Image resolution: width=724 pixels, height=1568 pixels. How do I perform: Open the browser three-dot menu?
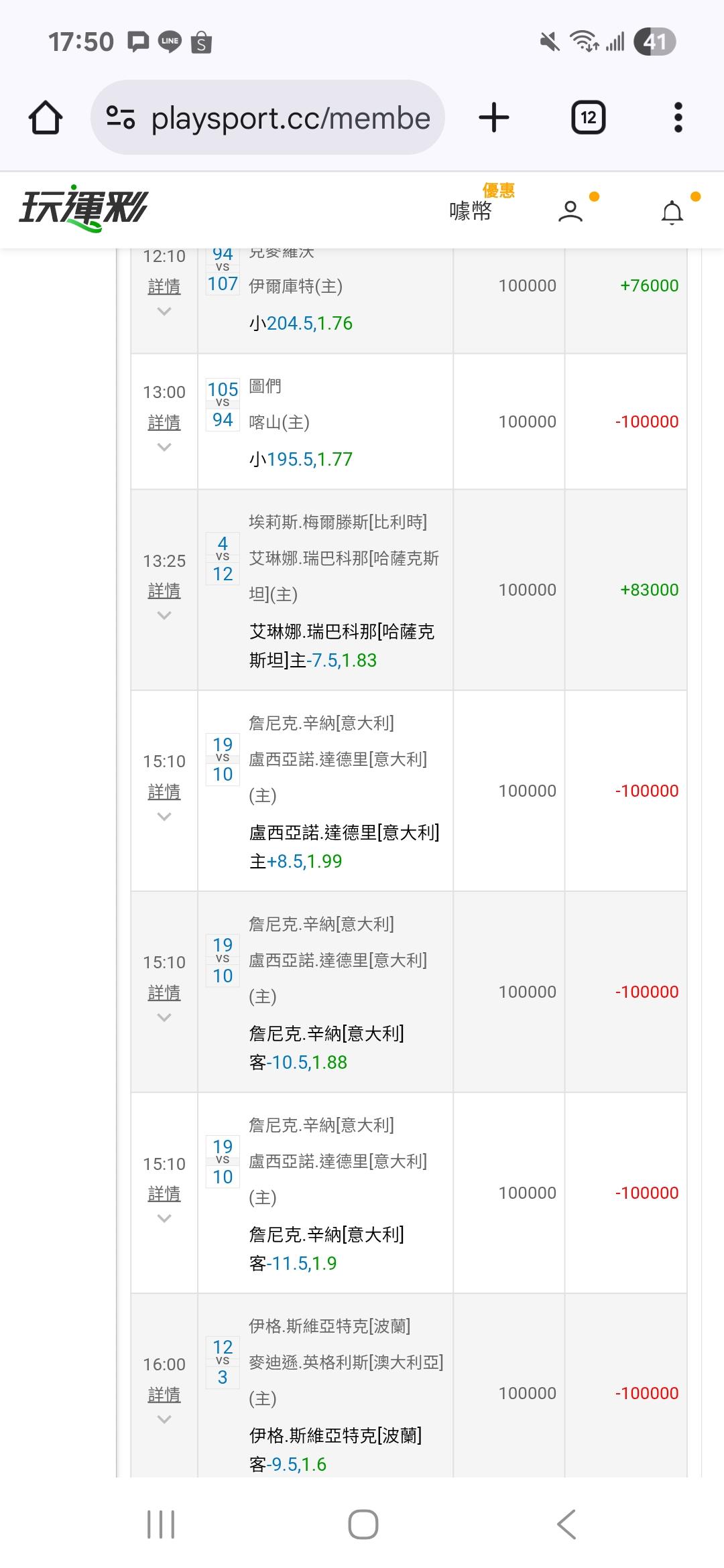pos(678,118)
